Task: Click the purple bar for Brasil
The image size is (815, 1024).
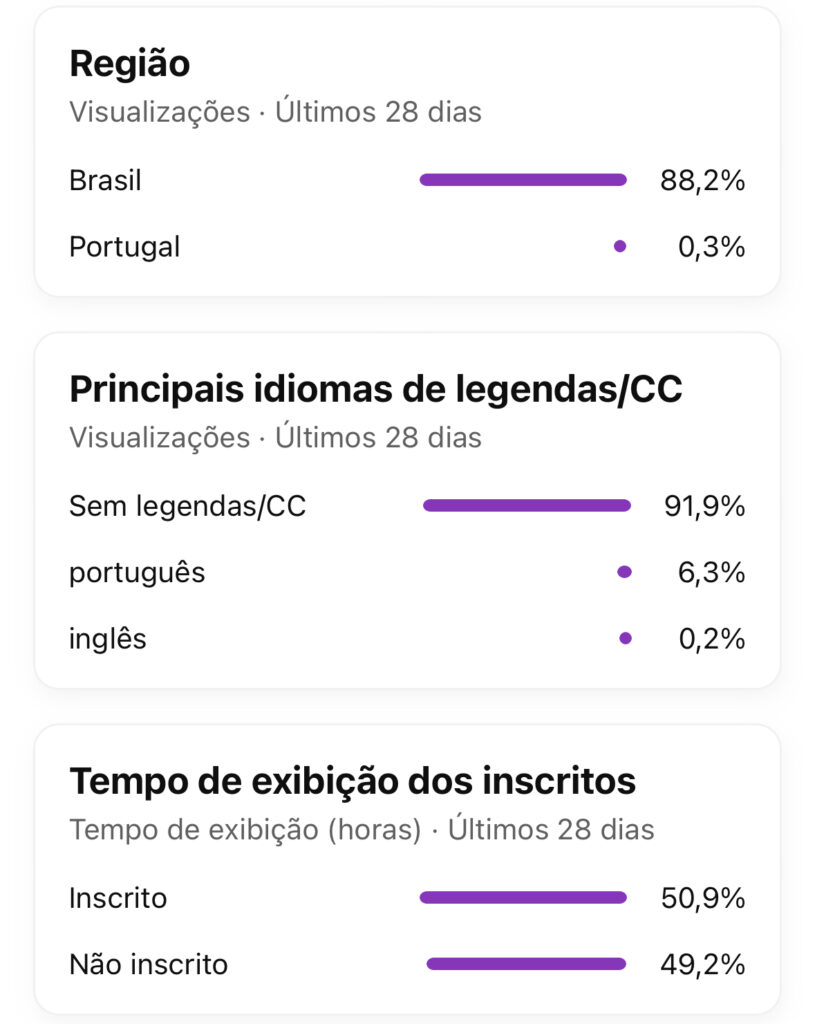Action: tap(523, 180)
